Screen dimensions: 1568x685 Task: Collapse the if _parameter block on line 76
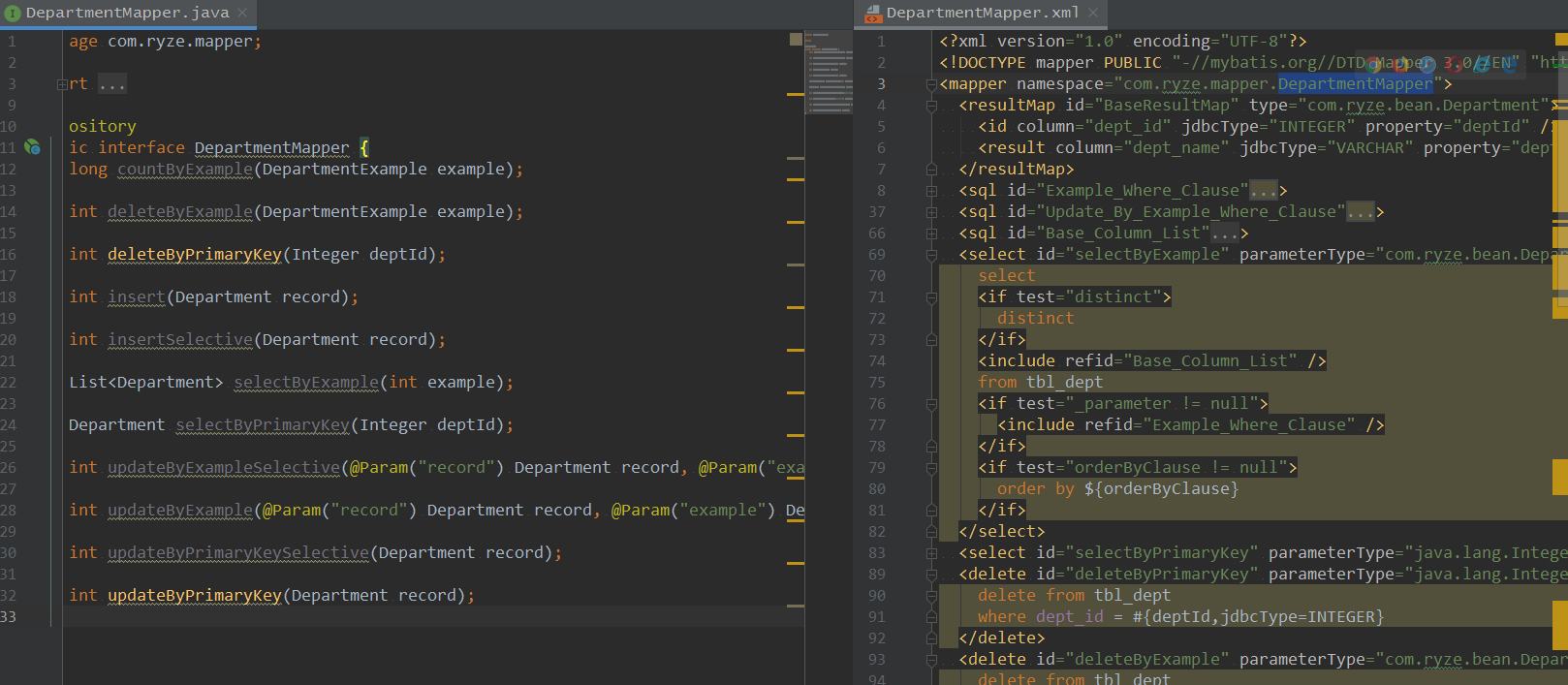931,404
